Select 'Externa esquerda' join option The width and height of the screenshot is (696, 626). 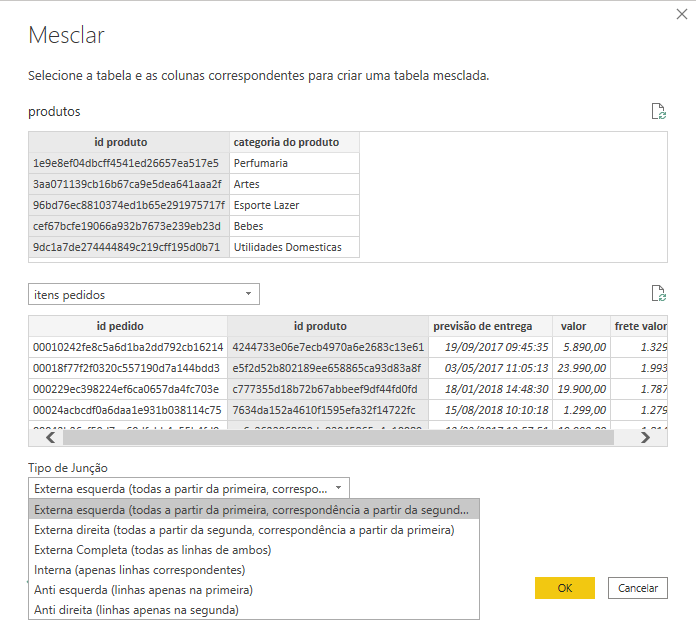pyautogui.click(x=254, y=509)
